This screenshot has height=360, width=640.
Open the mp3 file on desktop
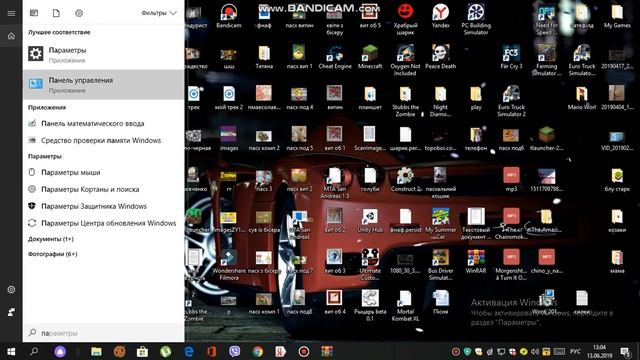511,180
